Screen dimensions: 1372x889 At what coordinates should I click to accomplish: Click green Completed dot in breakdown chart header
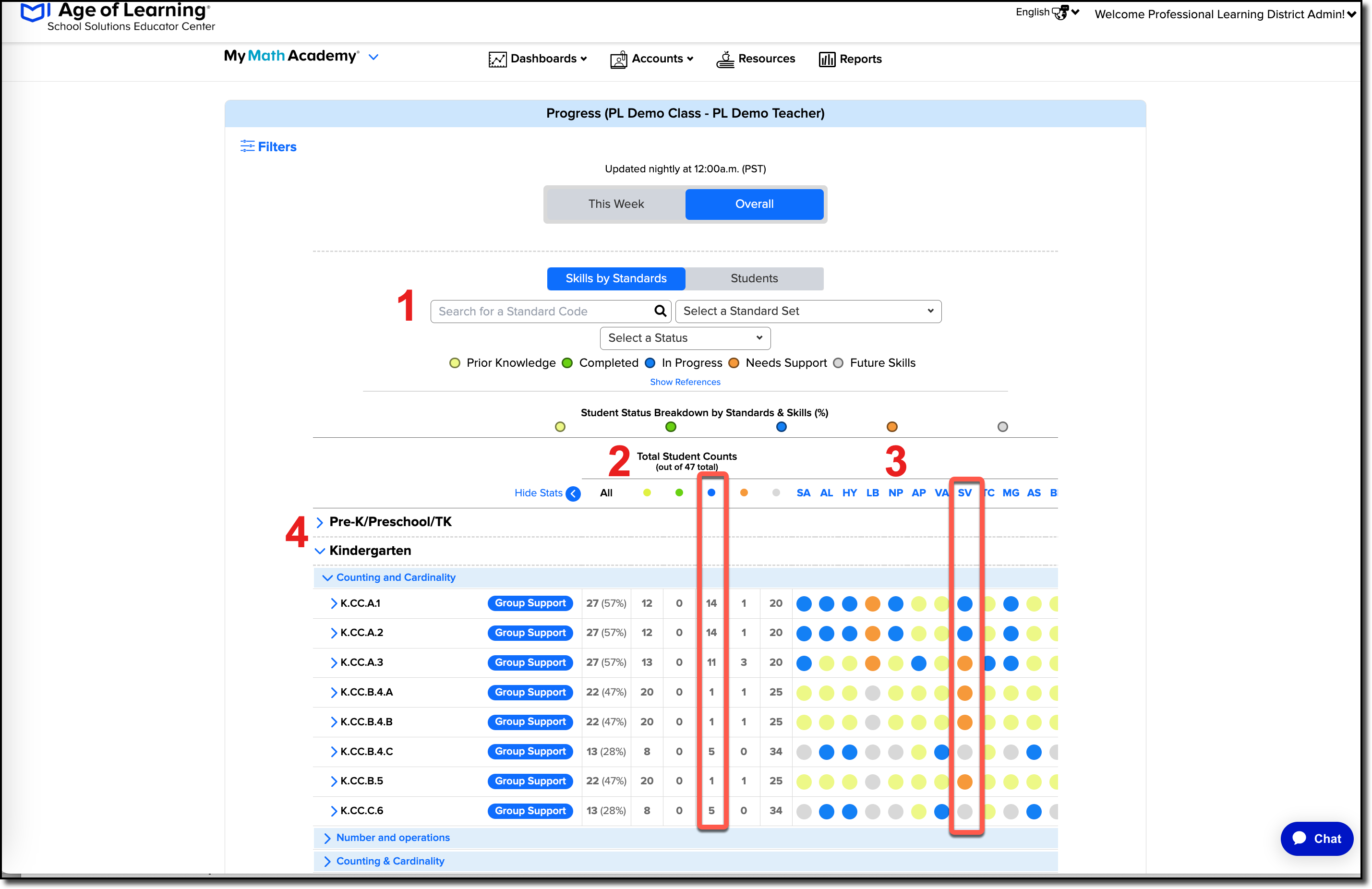[x=671, y=427]
